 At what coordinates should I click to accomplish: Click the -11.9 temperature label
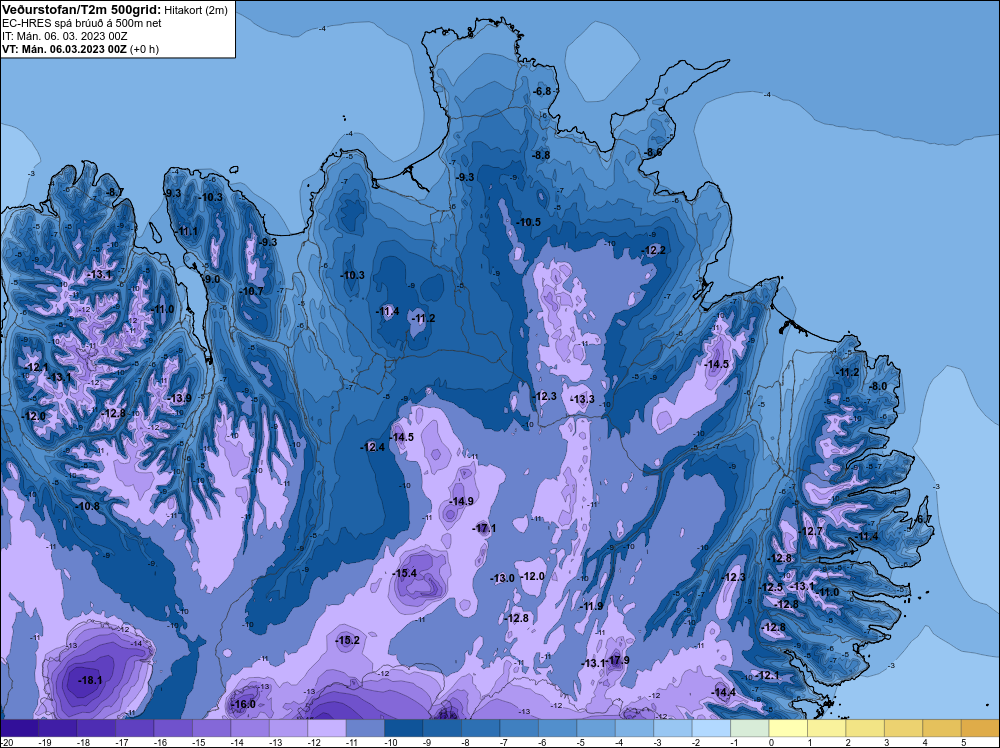click(x=591, y=606)
